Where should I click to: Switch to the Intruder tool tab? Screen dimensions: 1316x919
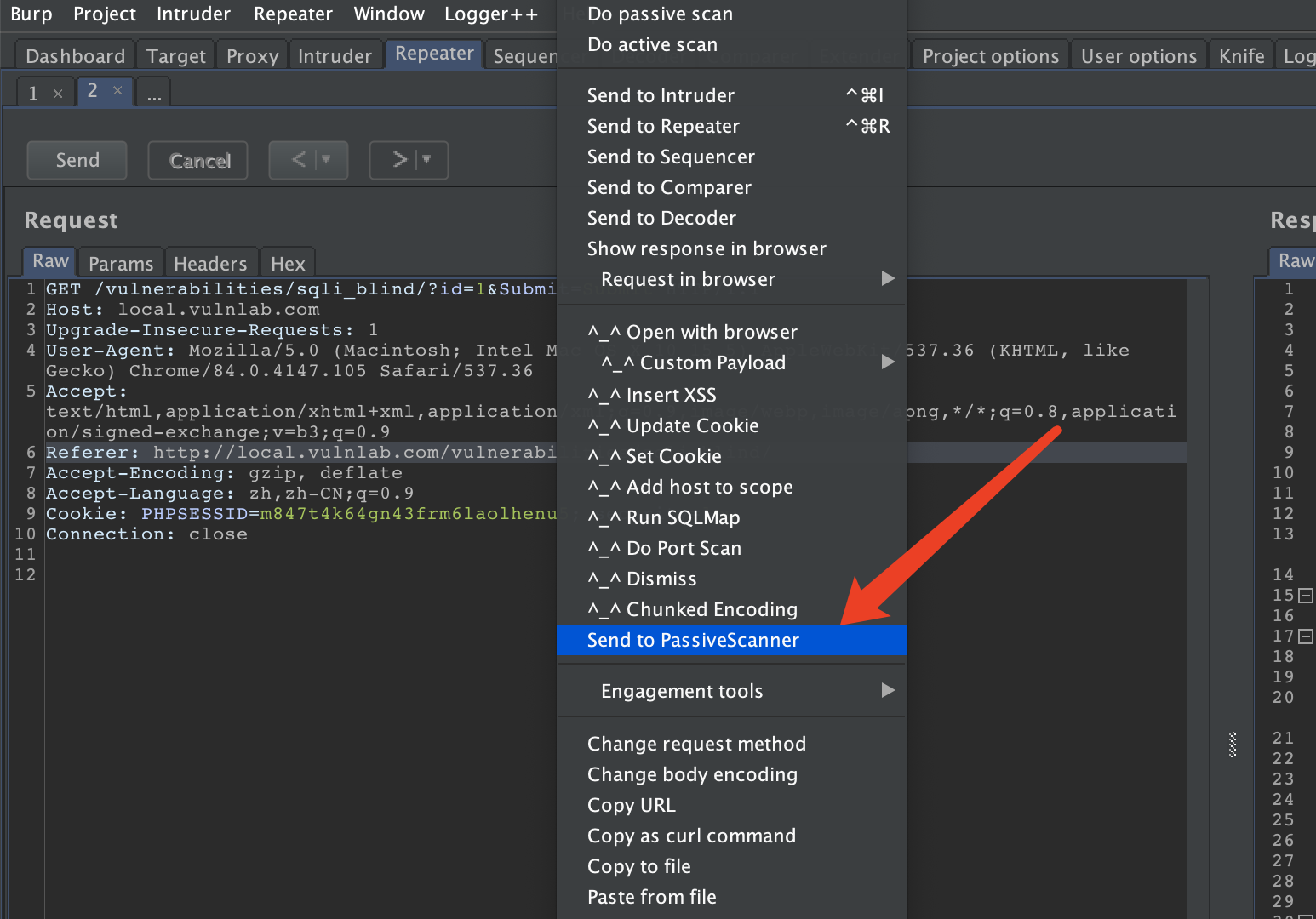335,56
